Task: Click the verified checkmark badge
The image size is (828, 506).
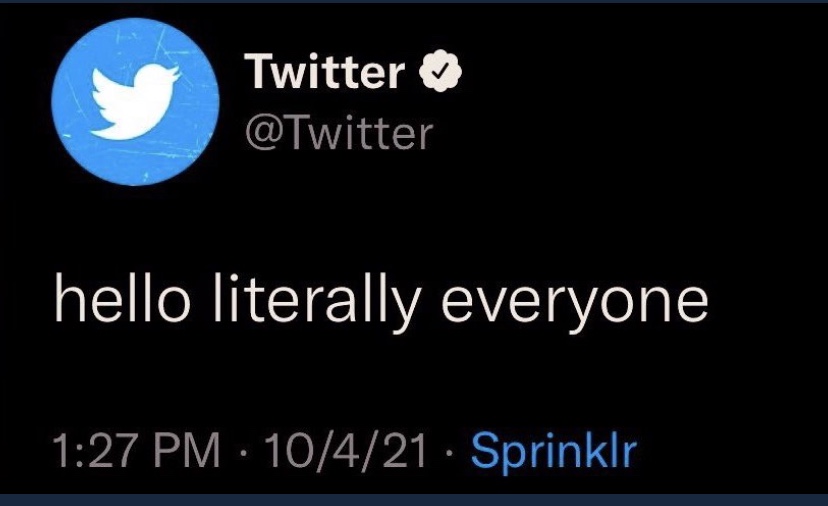Action: [441, 71]
